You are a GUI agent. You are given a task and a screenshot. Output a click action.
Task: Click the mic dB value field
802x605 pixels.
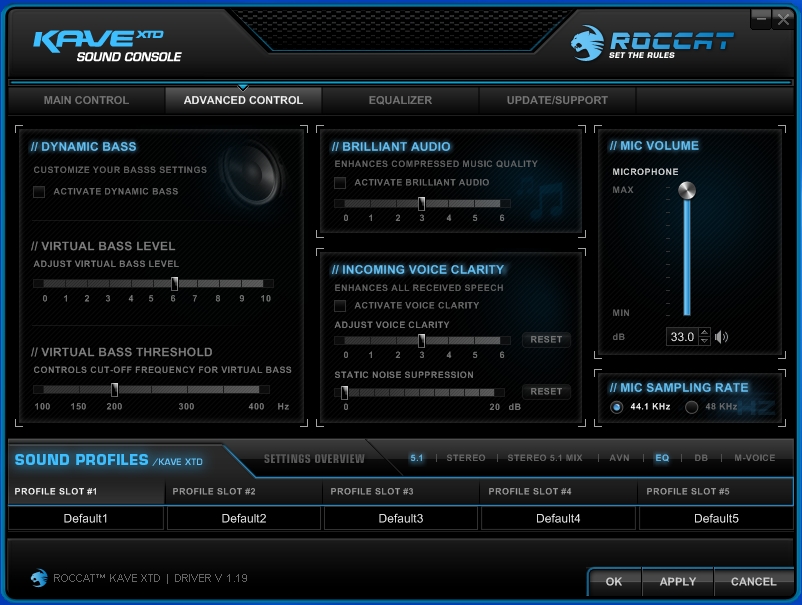(x=682, y=337)
